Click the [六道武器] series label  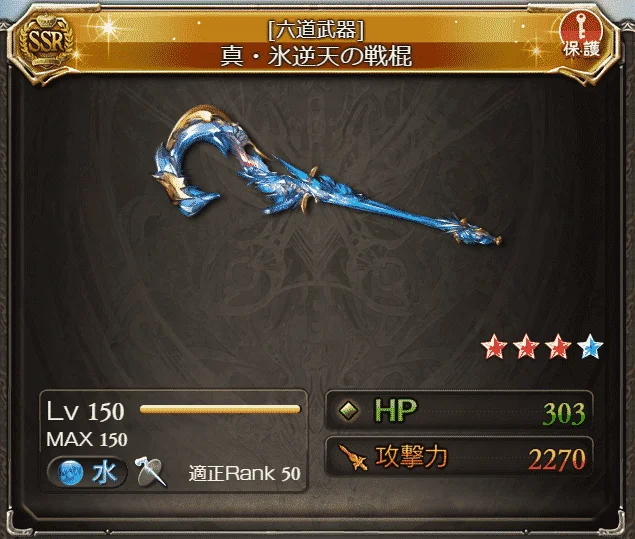(x=316, y=30)
